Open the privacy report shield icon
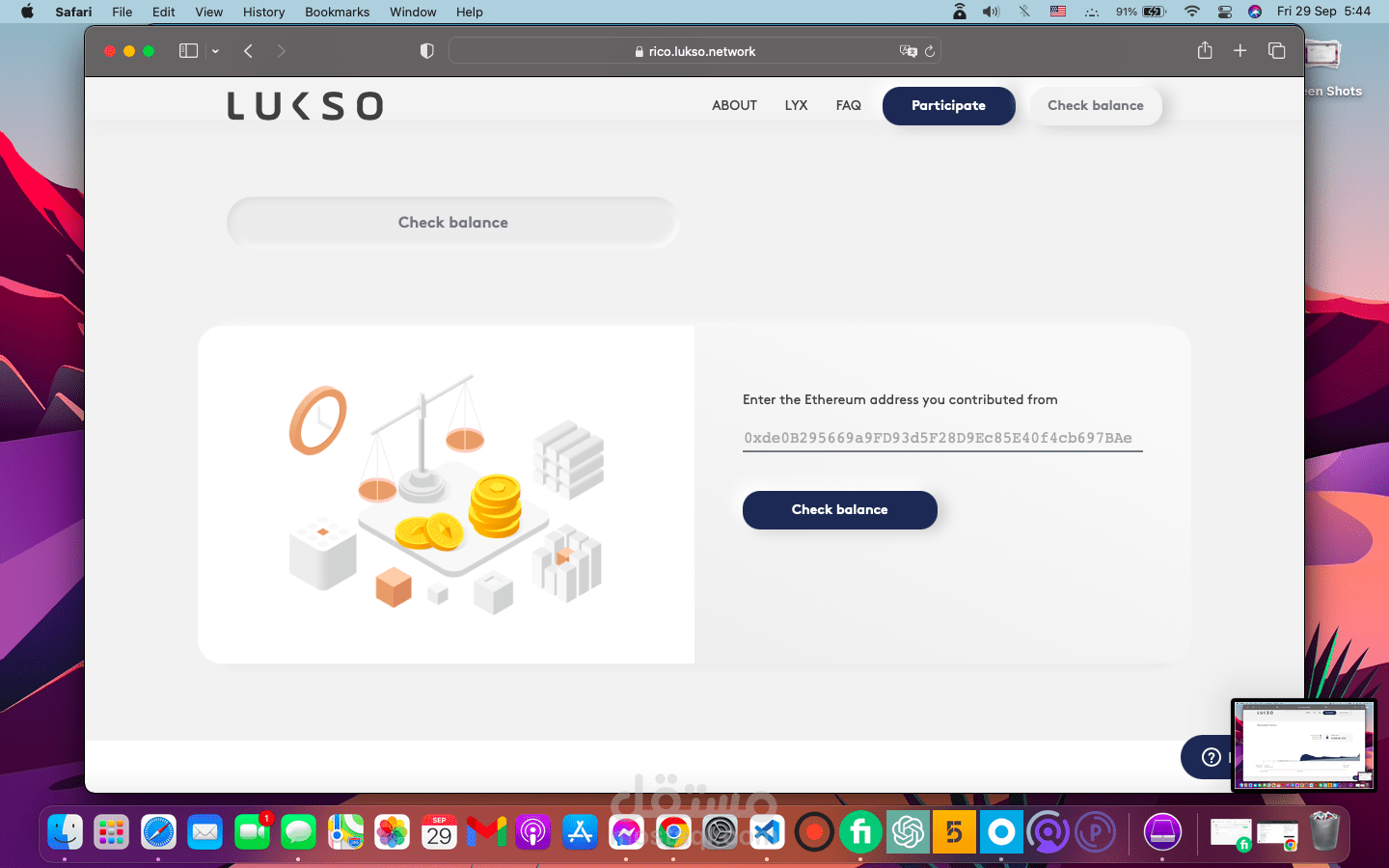 (x=427, y=51)
